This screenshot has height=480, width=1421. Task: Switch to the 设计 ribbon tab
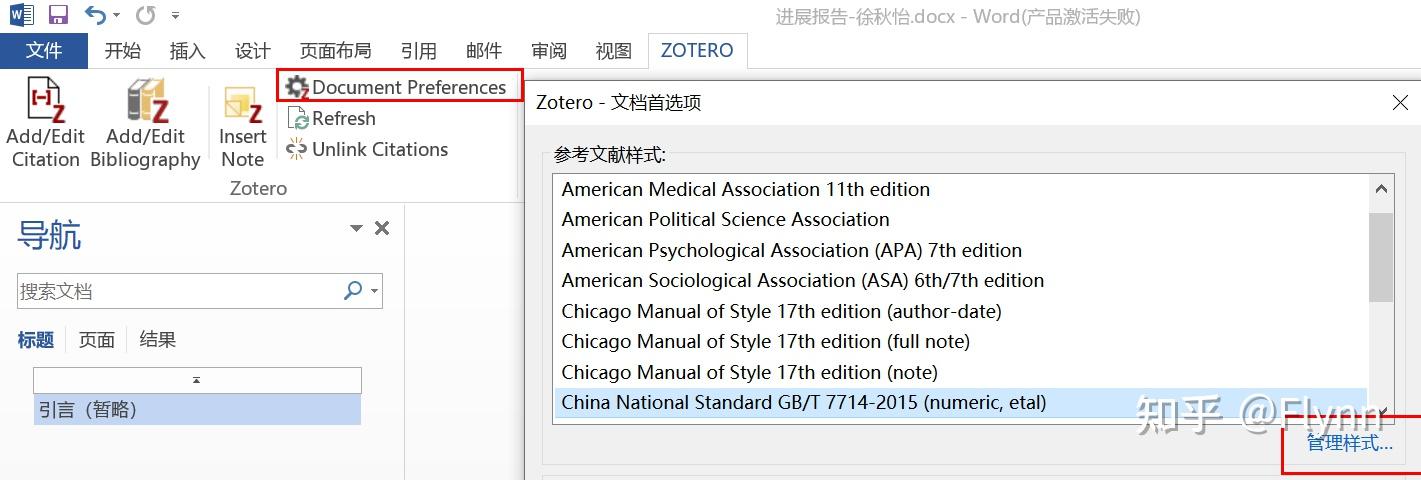[253, 51]
